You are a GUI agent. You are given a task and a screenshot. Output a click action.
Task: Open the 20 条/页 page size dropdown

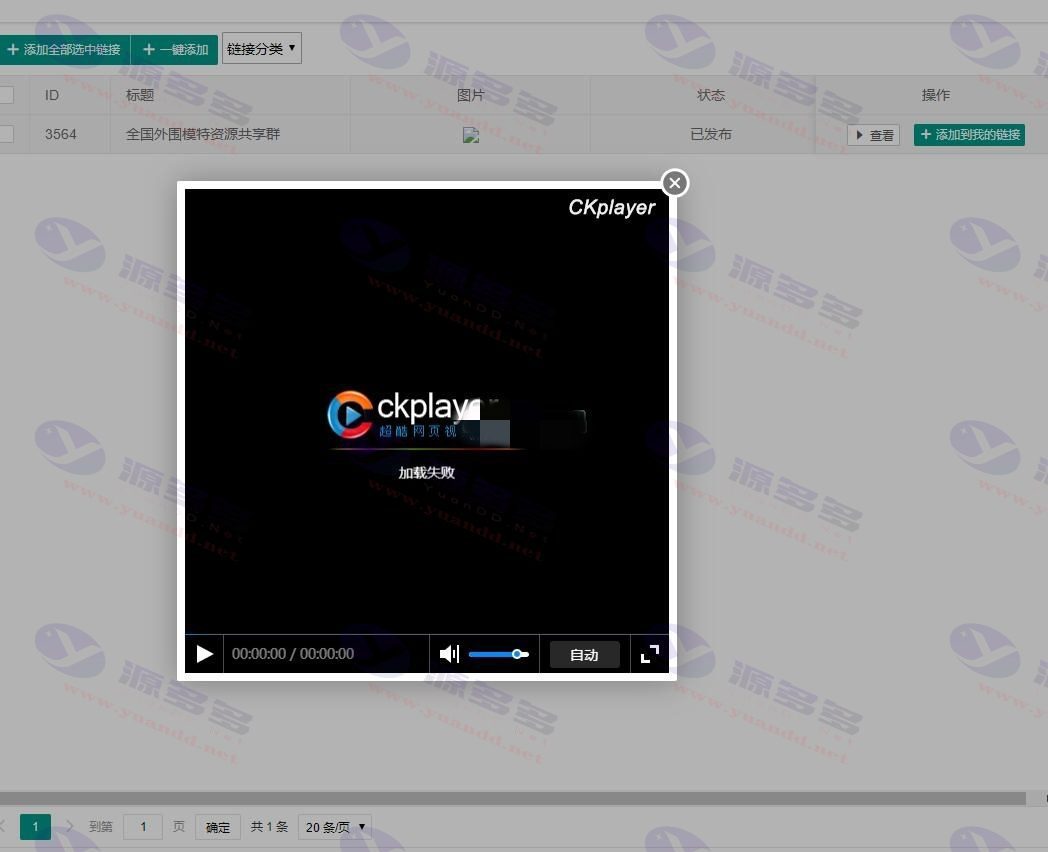tap(335, 827)
